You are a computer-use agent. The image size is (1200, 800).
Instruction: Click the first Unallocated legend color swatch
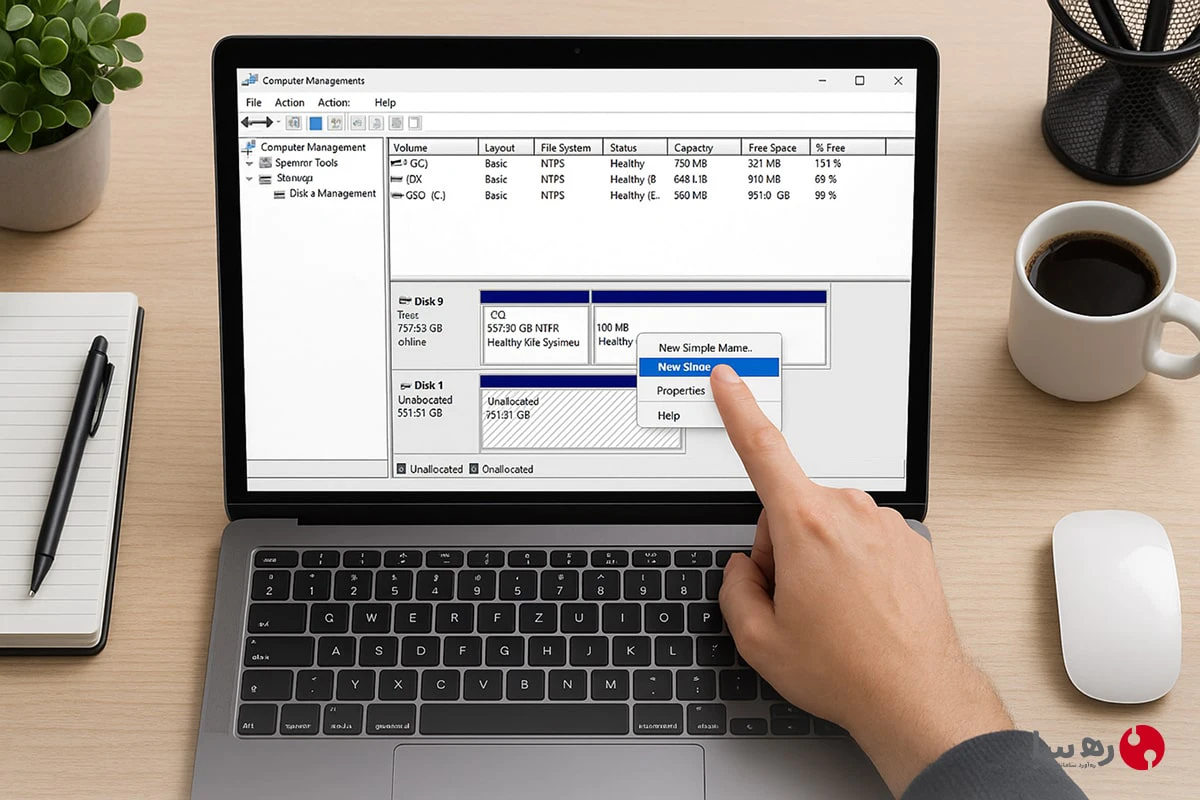pyautogui.click(x=401, y=469)
